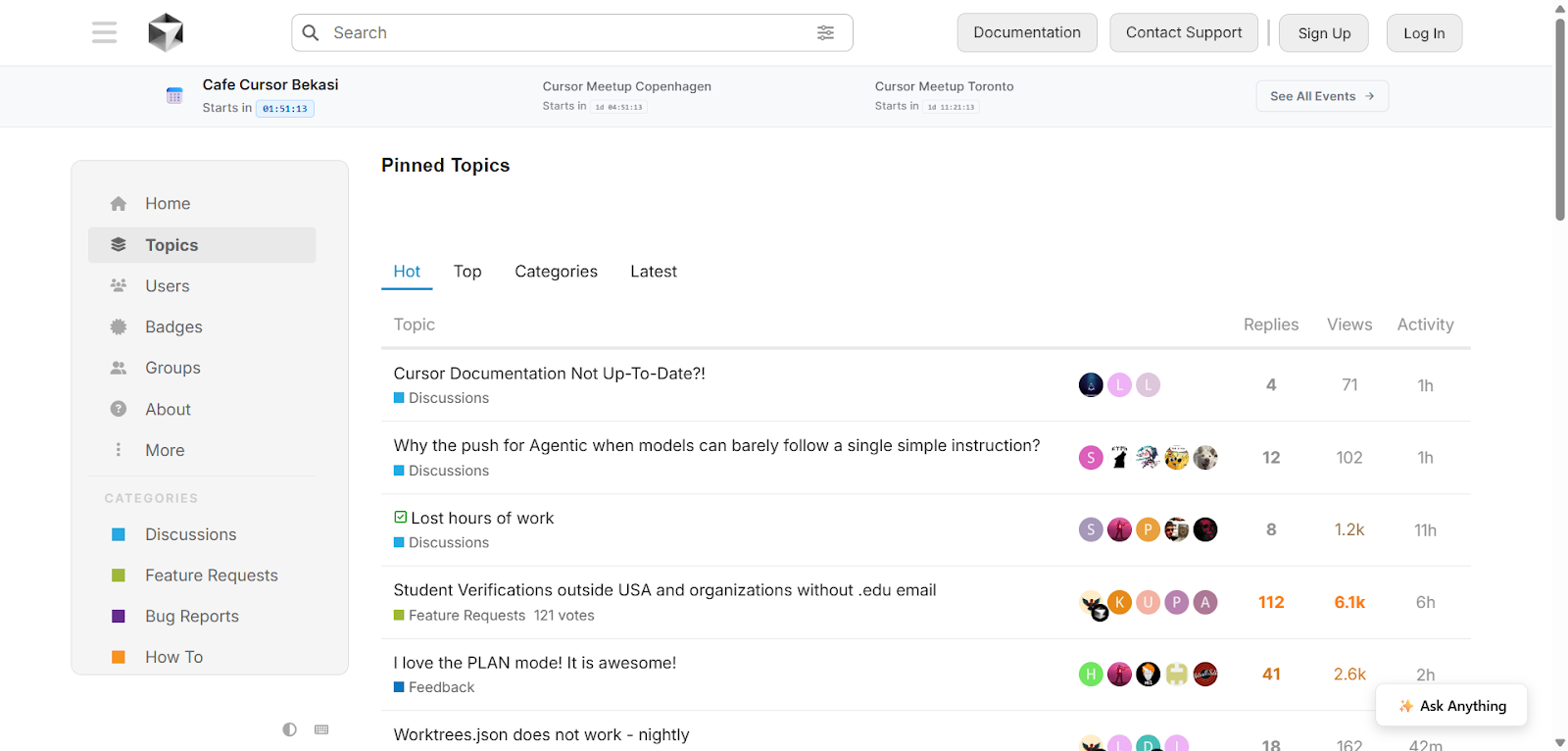This screenshot has width=1568, height=751.
Task: Select Topics in the sidebar
Action: (202, 245)
